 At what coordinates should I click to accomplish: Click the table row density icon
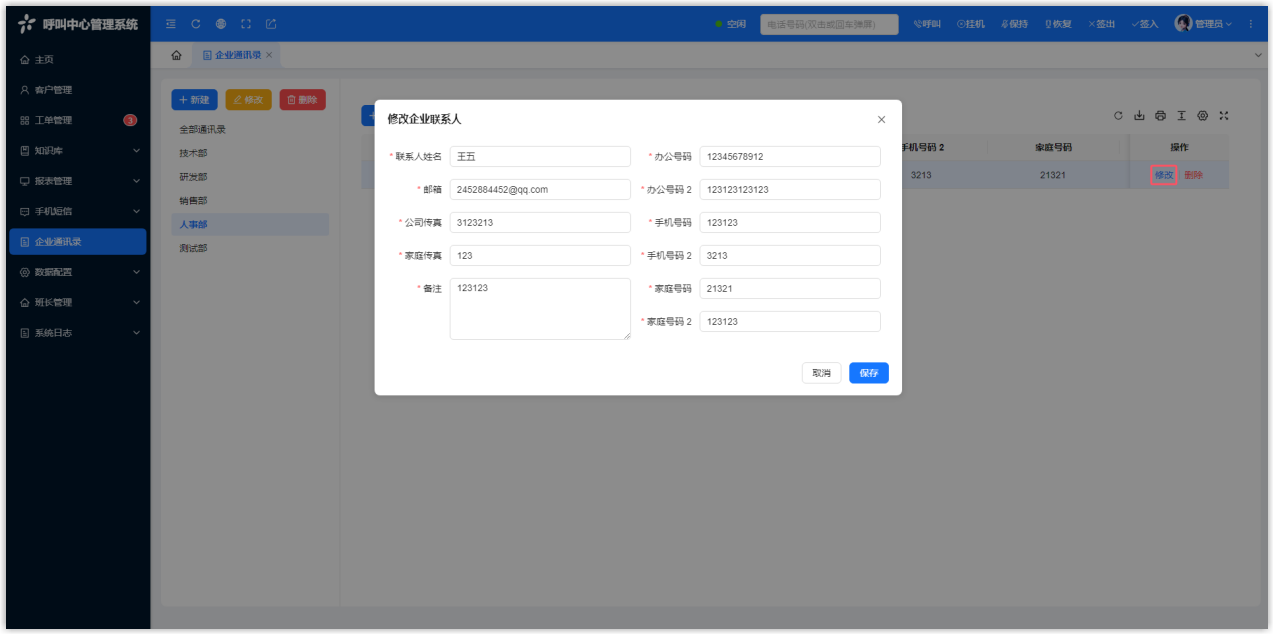tap(1181, 116)
